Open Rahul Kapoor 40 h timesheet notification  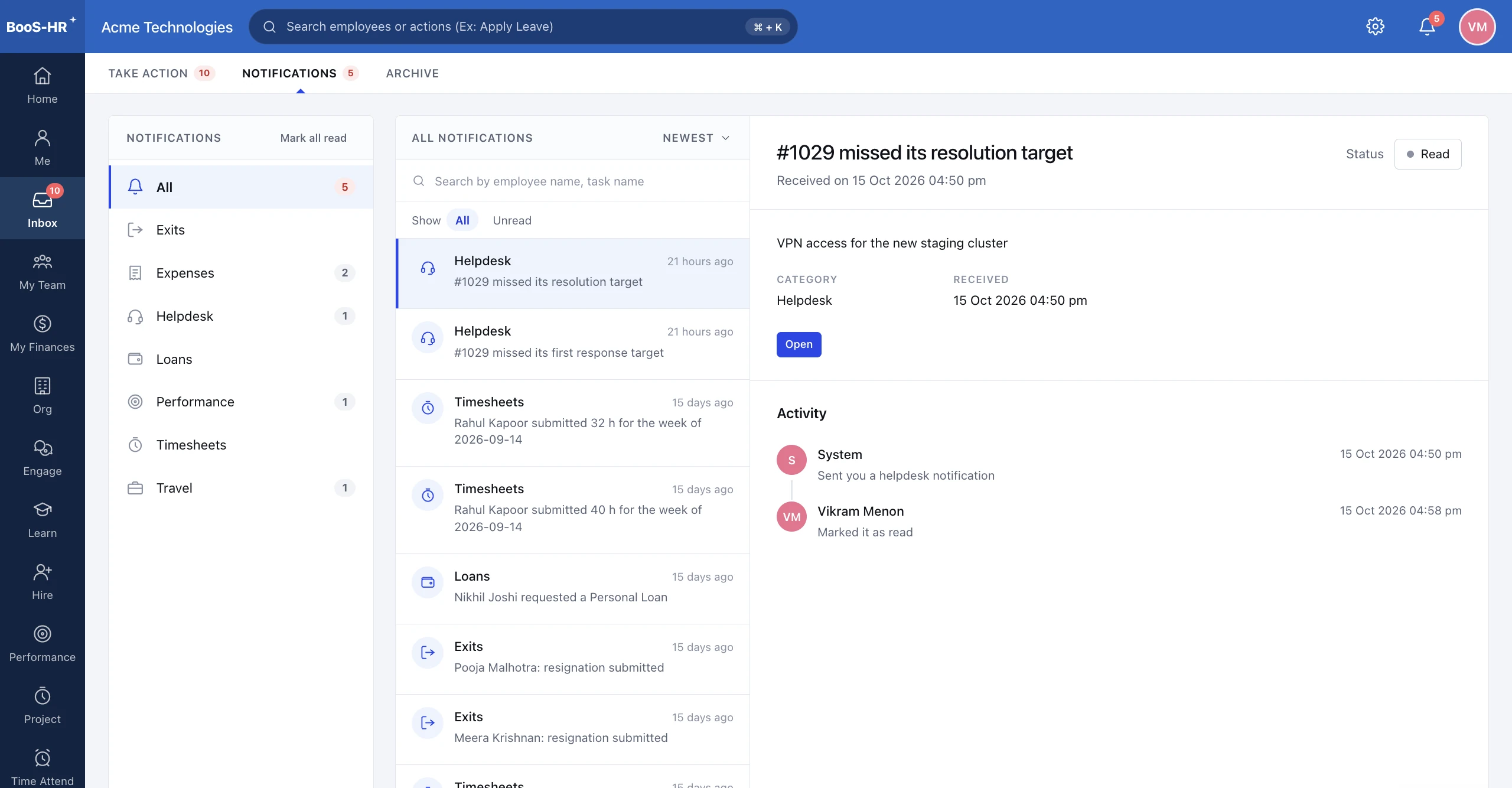pyautogui.click(x=573, y=510)
